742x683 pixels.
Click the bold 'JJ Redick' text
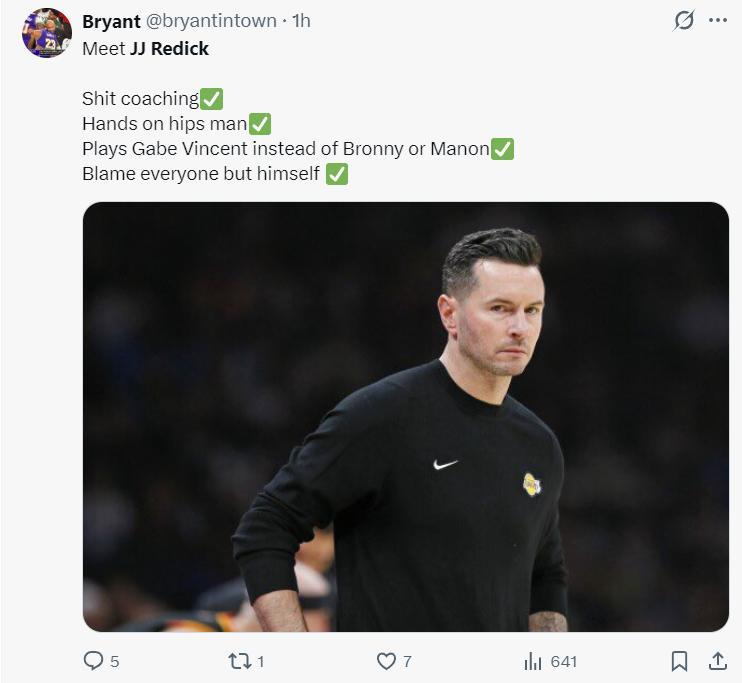coord(169,48)
